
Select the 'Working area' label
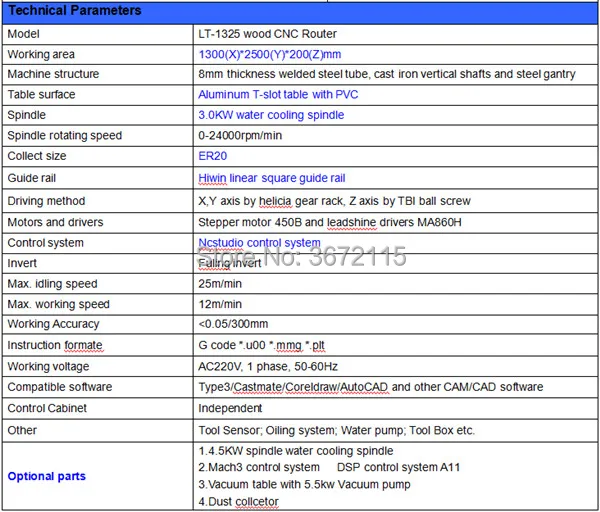41,54
